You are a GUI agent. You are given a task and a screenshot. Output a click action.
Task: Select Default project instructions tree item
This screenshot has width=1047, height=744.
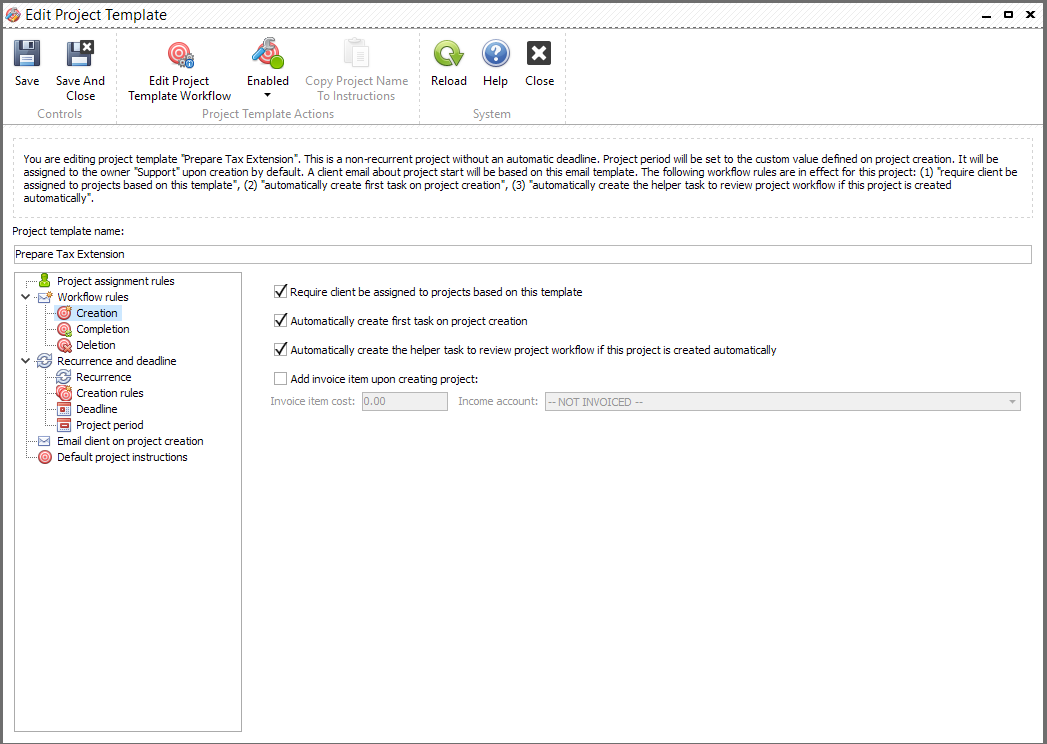[122, 457]
